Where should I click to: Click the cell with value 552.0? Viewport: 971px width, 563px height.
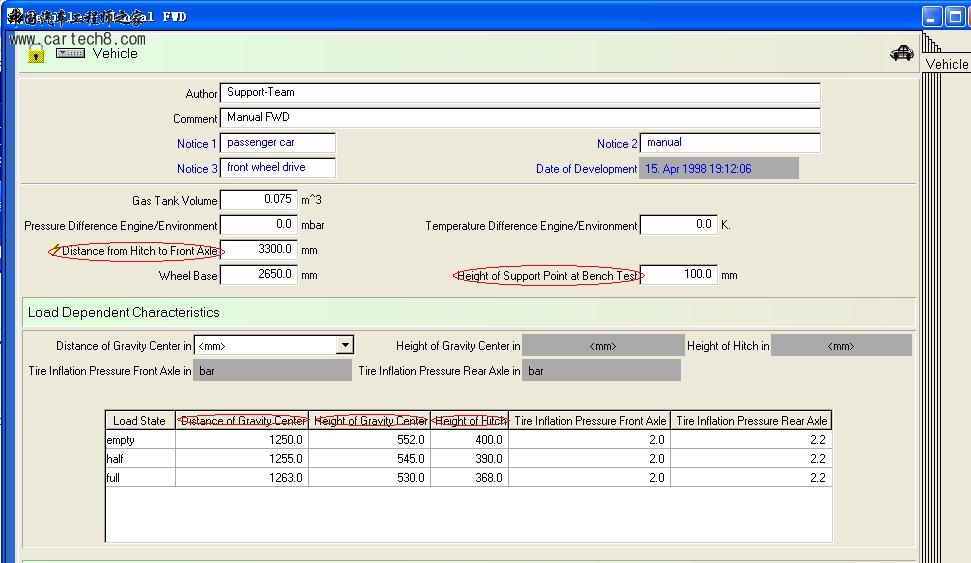pyautogui.click(x=370, y=440)
